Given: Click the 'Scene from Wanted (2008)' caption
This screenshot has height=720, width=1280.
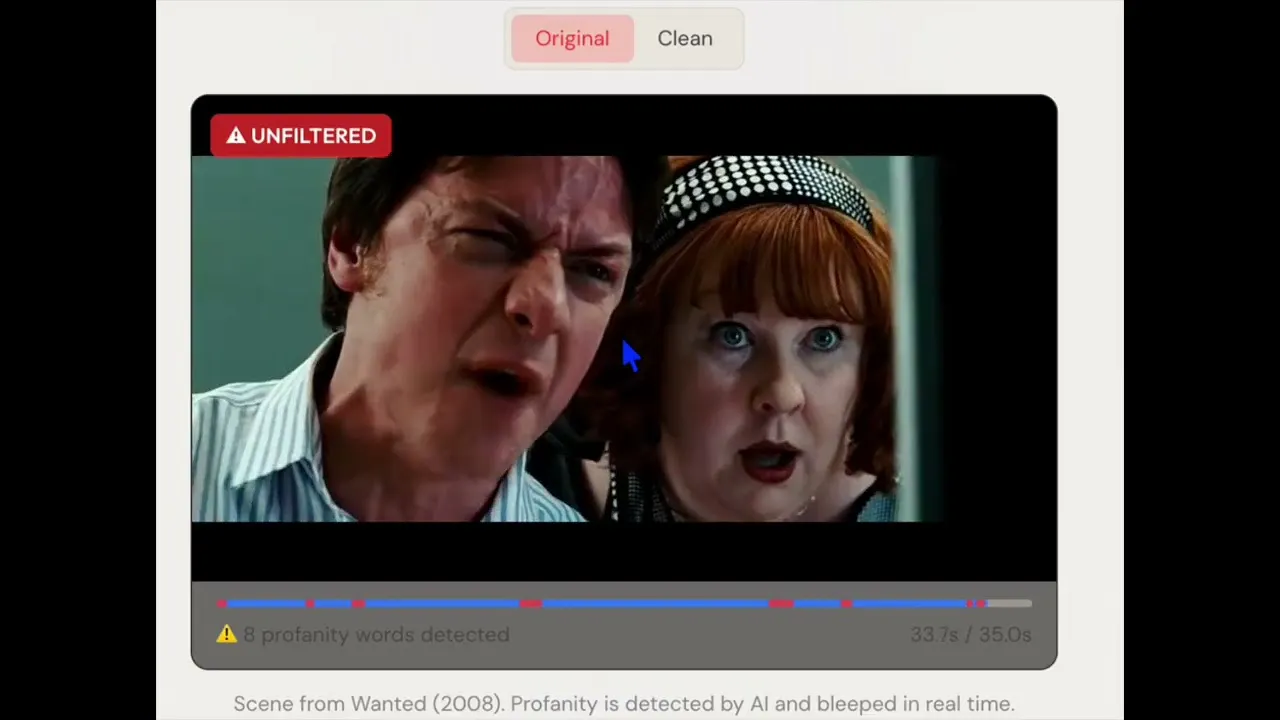Looking at the screenshot, I should [x=624, y=703].
